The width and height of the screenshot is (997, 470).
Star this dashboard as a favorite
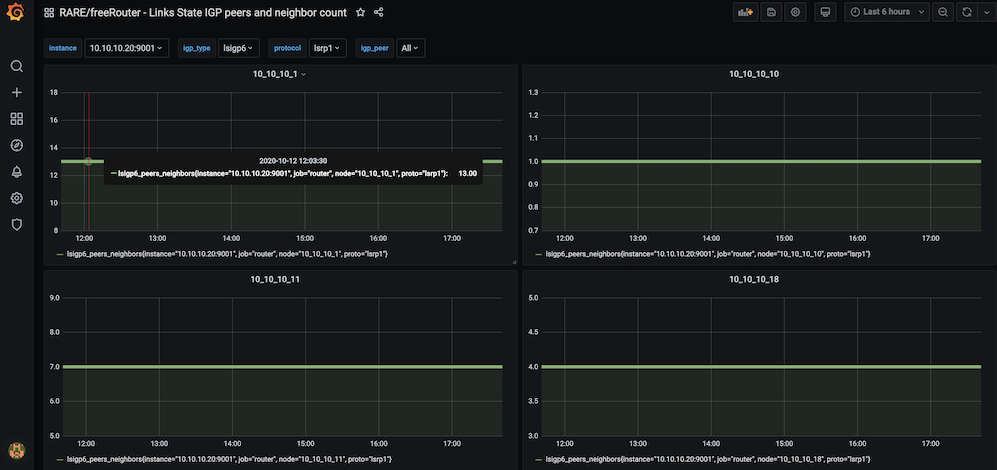(360, 13)
